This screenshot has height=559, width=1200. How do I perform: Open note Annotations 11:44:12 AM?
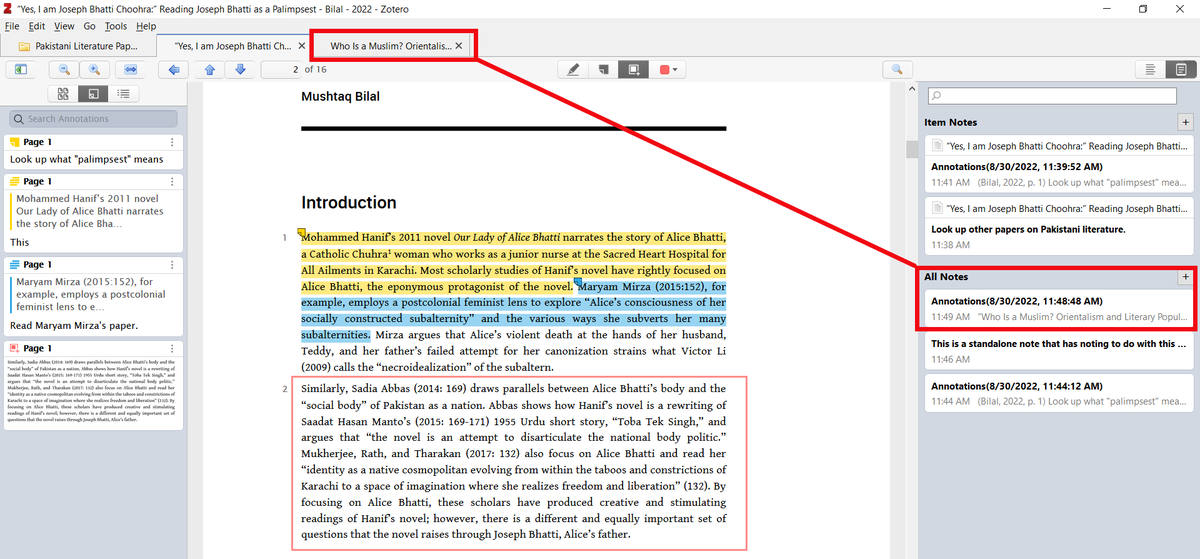pos(1059,392)
